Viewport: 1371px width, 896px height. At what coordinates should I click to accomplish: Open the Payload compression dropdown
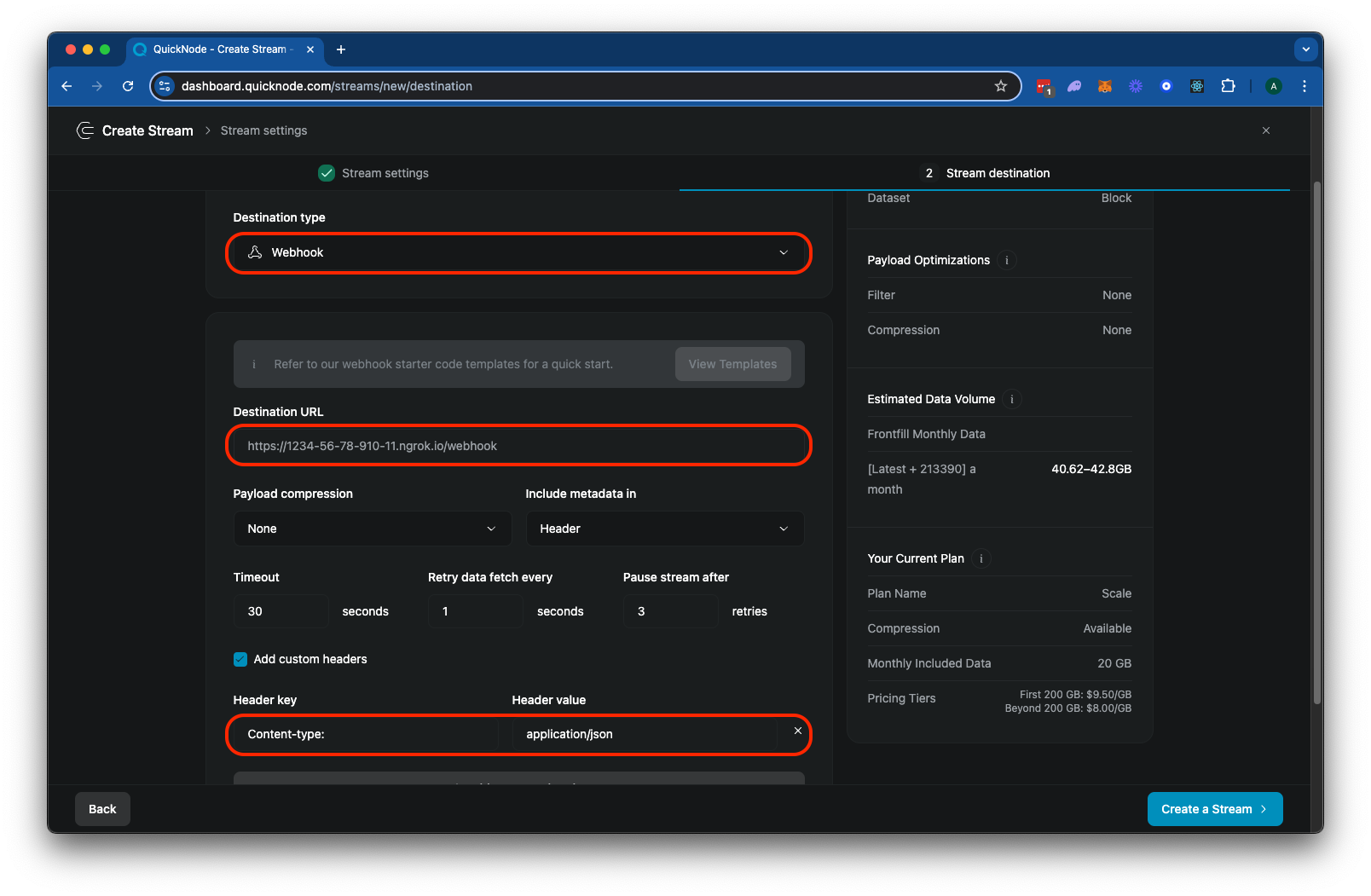[373, 529]
